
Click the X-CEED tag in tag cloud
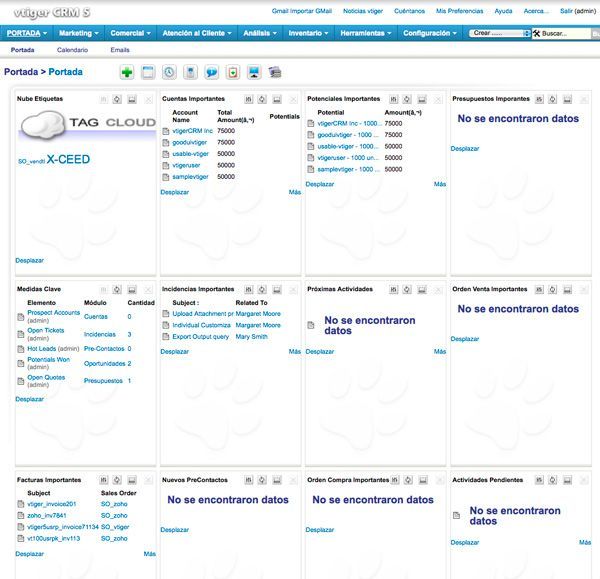pyautogui.click(x=68, y=159)
